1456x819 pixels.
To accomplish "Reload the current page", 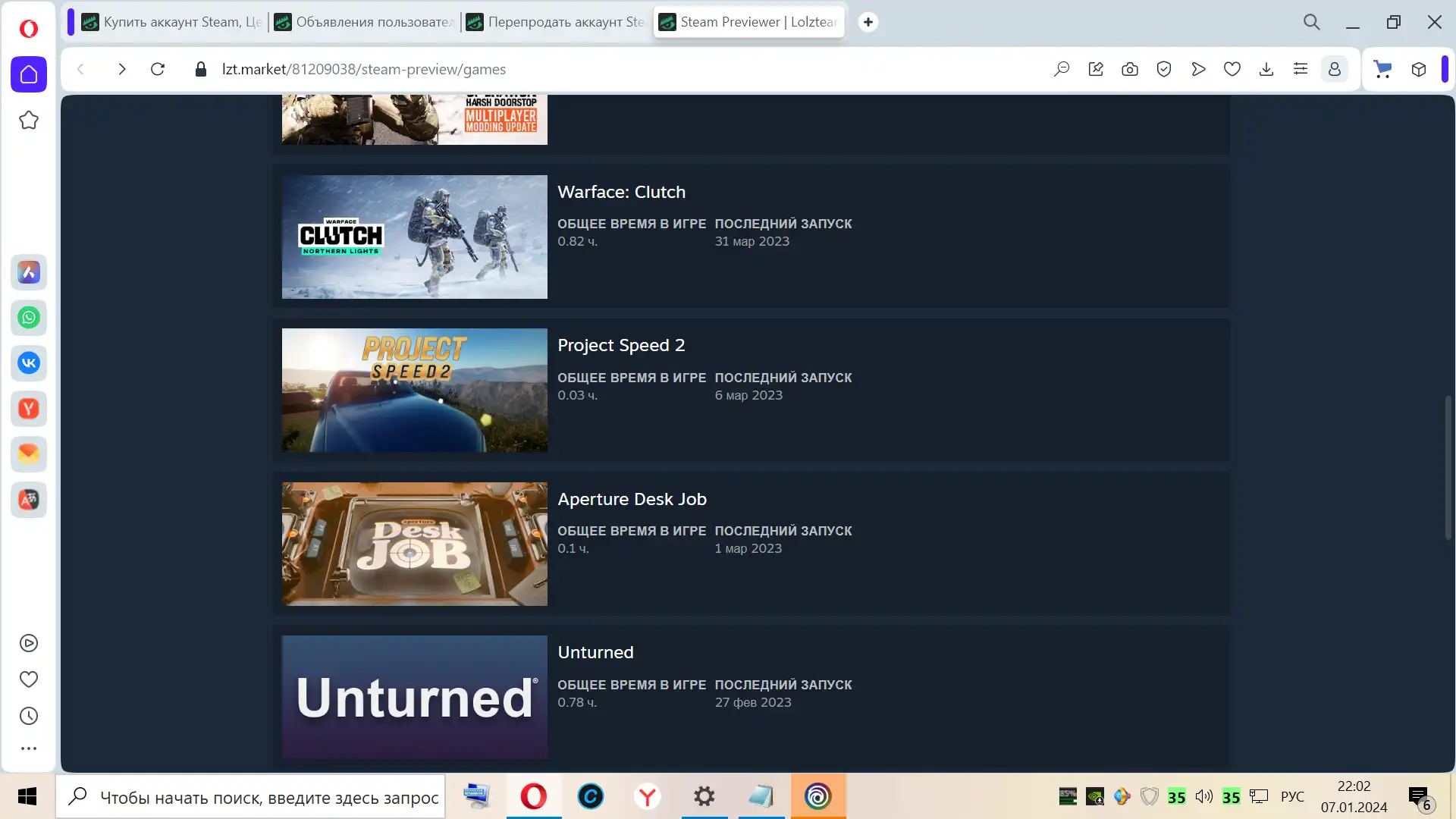I will click(x=158, y=69).
